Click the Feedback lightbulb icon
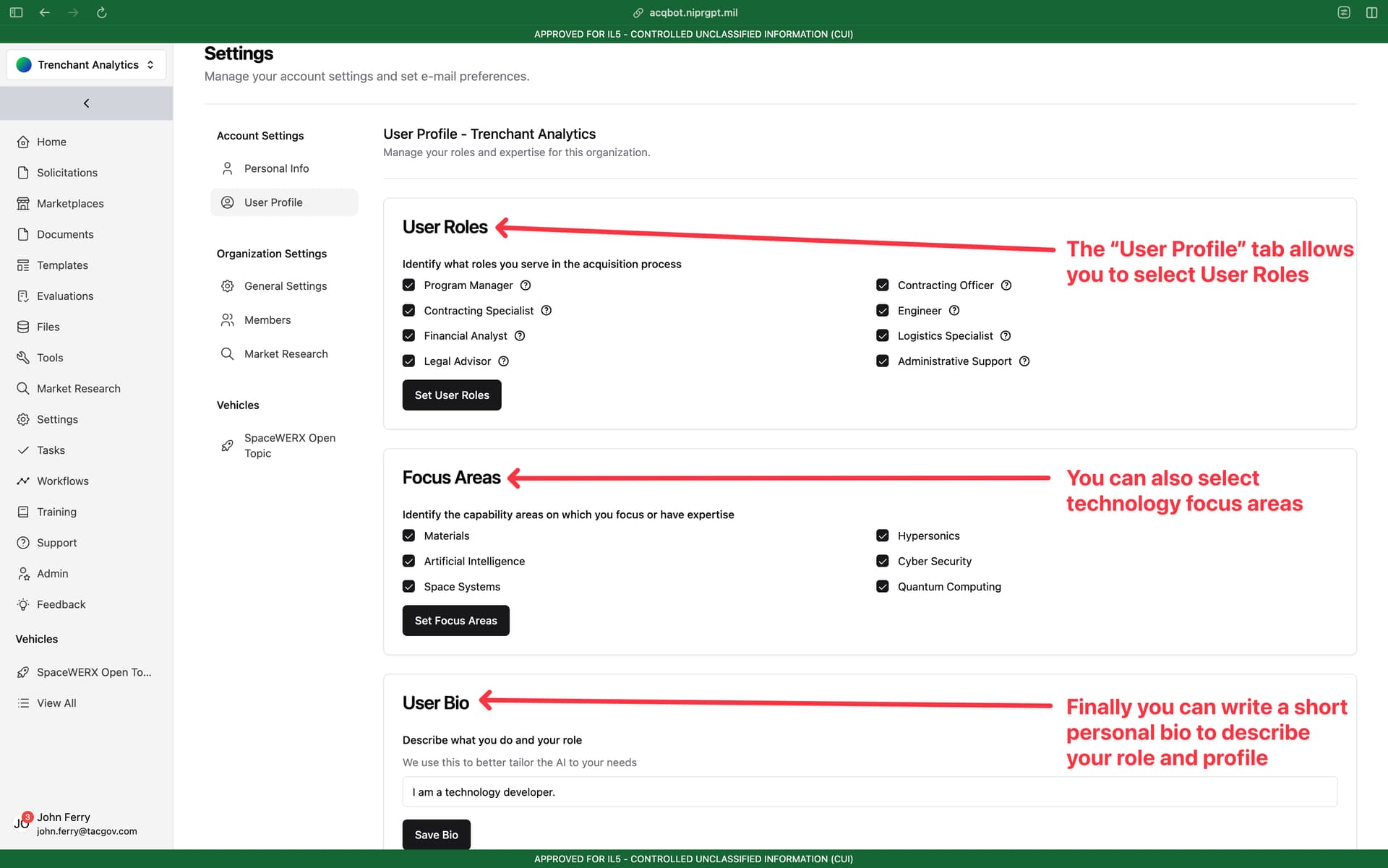The width and height of the screenshot is (1388, 868). [23, 604]
